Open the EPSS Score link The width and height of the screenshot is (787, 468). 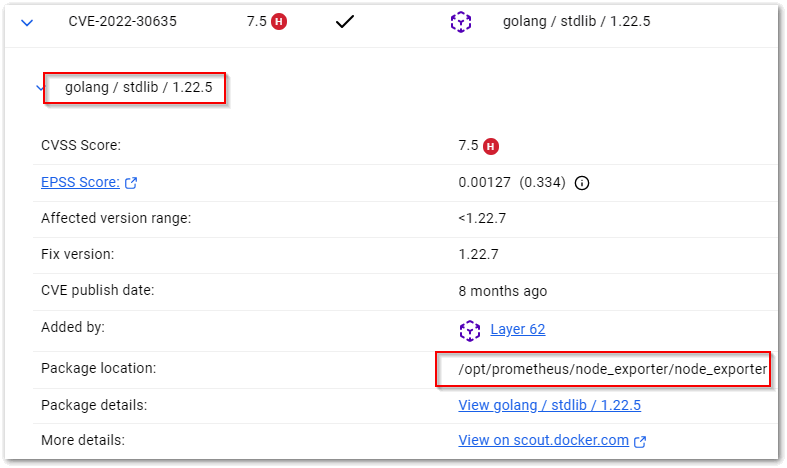[80, 182]
